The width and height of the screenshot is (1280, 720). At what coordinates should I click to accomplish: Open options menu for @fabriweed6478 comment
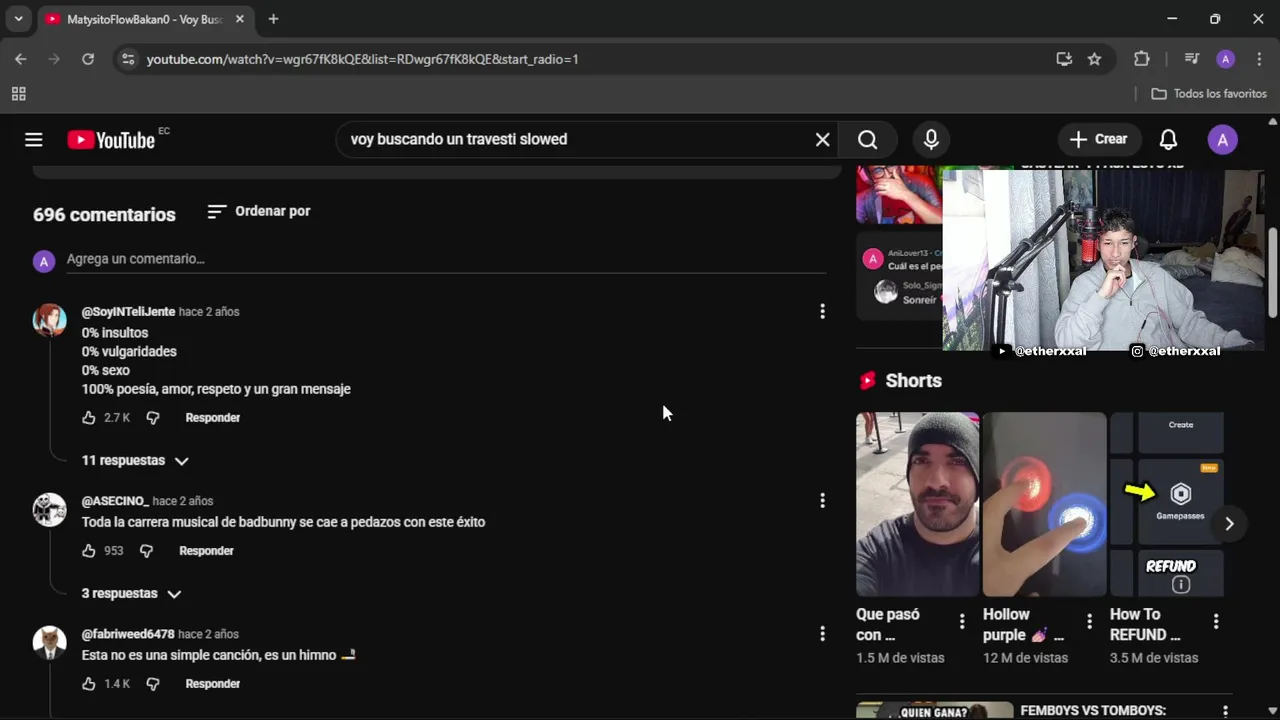(x=822, y=634)
